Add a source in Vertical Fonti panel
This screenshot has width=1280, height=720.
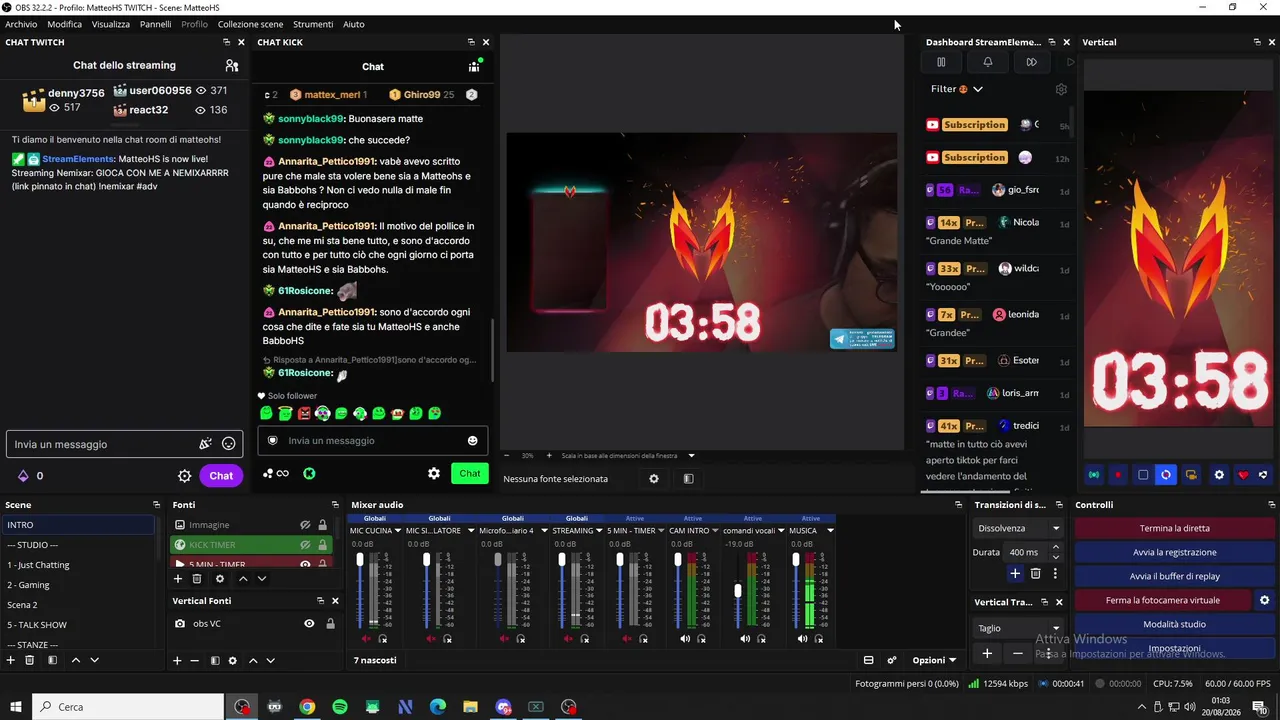pyautogui.click(x=177, y=660)
